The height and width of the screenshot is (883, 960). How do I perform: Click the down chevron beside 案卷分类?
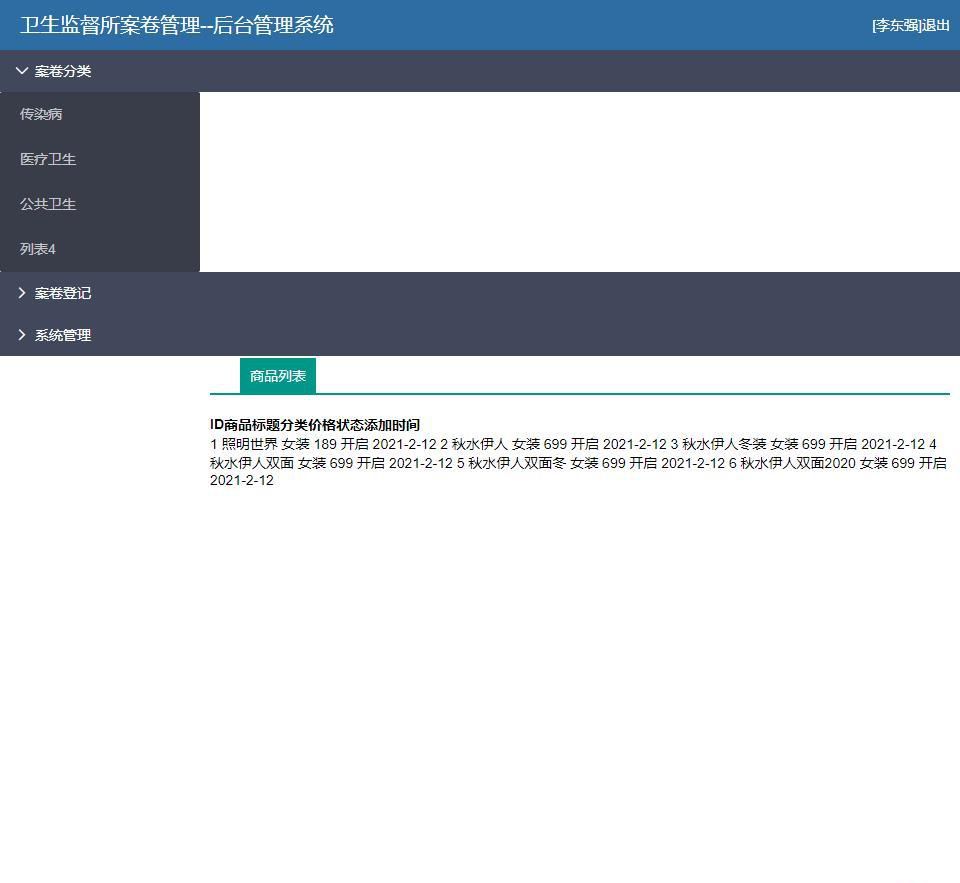click(22, 71)
